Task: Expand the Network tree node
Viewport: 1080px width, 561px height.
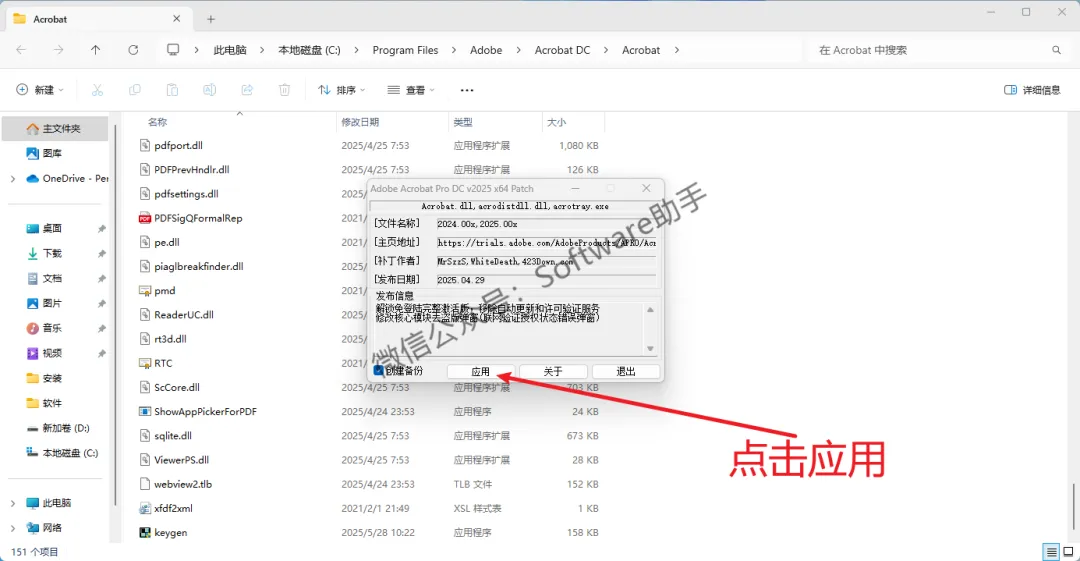Action: pyautogui.click(x=12, y=528)
